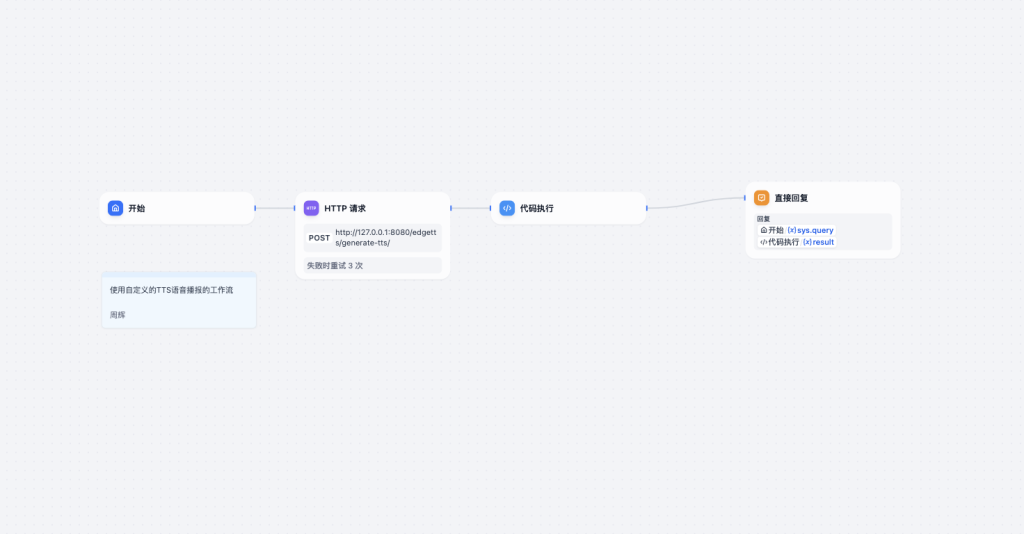Image resolution: width=1024 pixels, height=534 pixels.
Task: Click the output handle of the 开始 node
Action: (255, 208)
